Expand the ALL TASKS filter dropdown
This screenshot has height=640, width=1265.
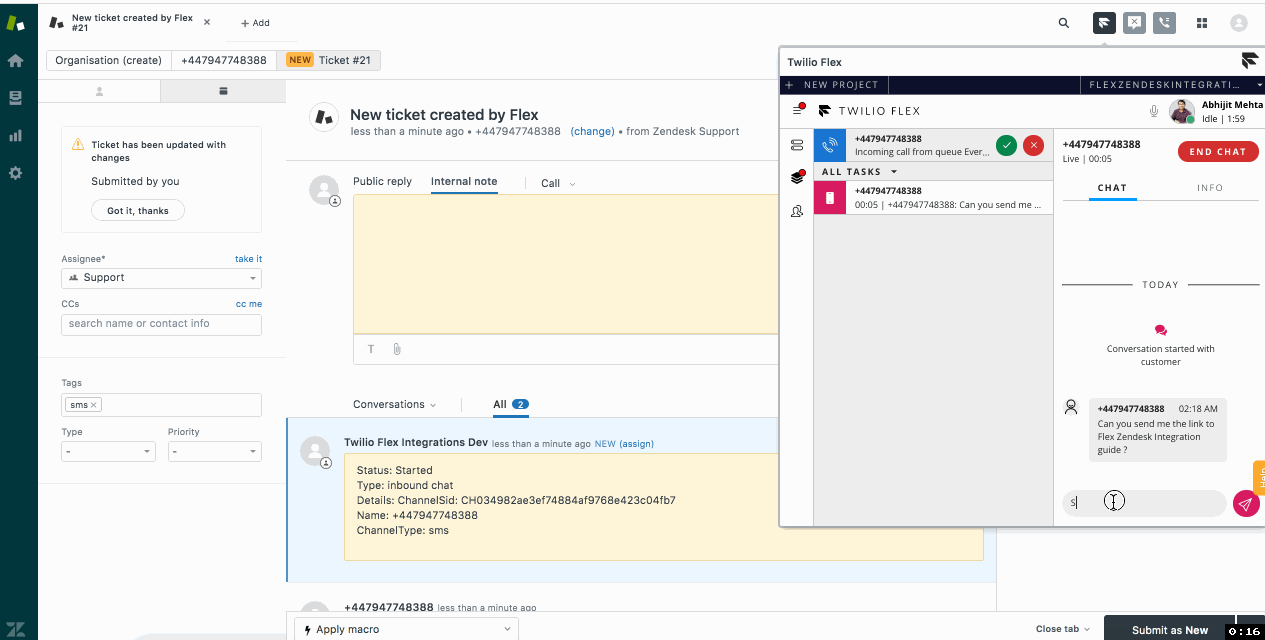click(x=859, y=172)
